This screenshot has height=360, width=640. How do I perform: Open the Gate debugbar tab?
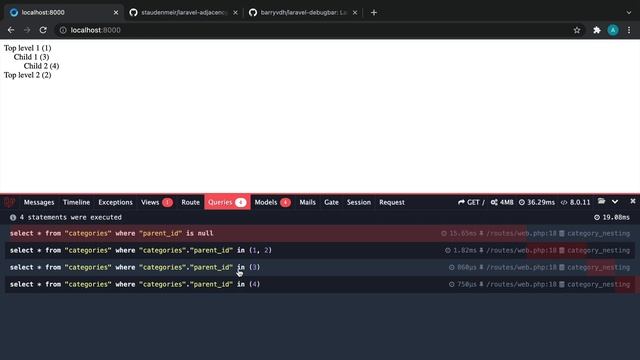[331, 202]
